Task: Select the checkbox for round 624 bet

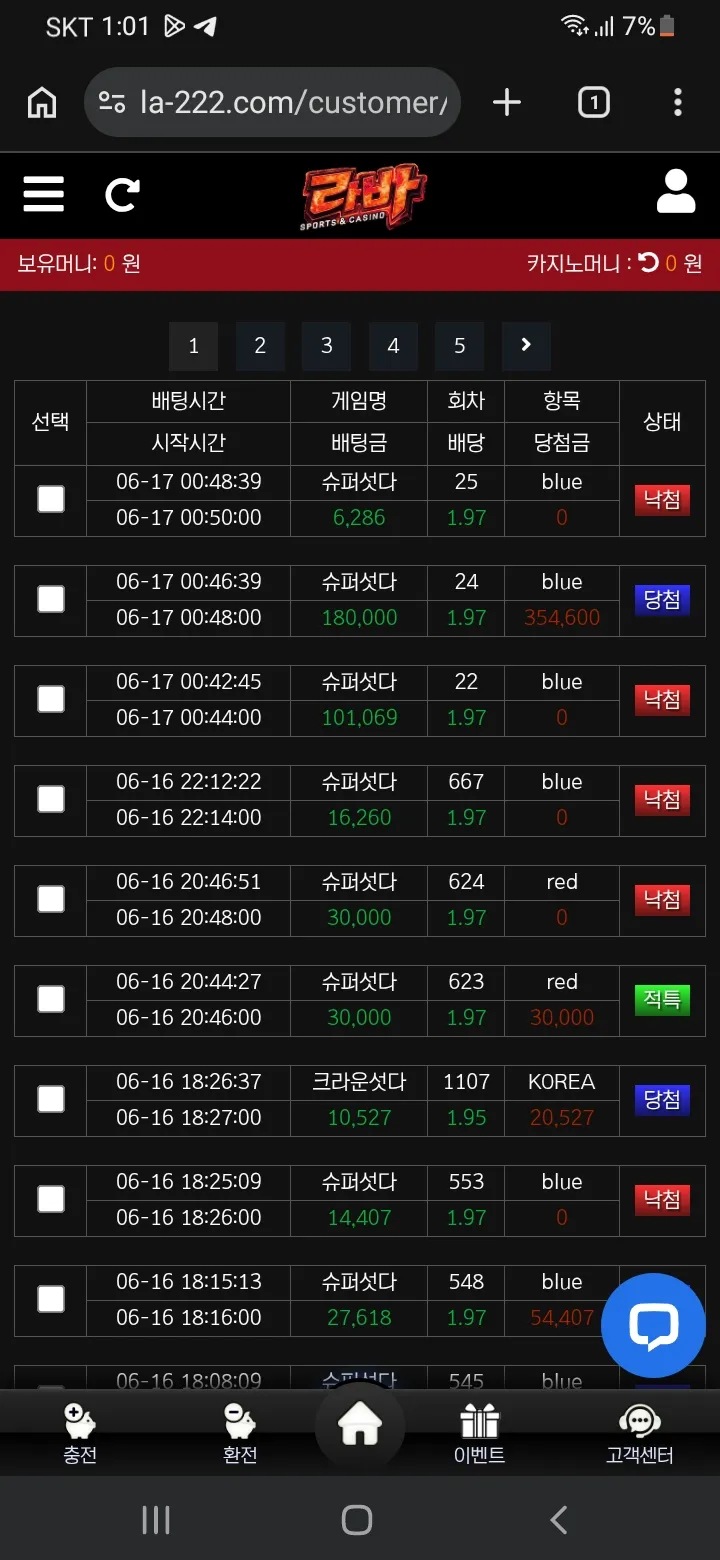Action: click(x=51, y=899)
